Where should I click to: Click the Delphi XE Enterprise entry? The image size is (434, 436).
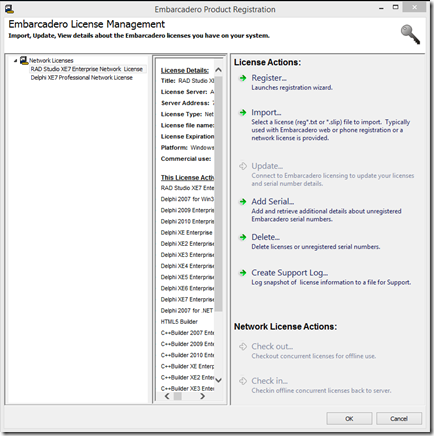pos(186,233)
